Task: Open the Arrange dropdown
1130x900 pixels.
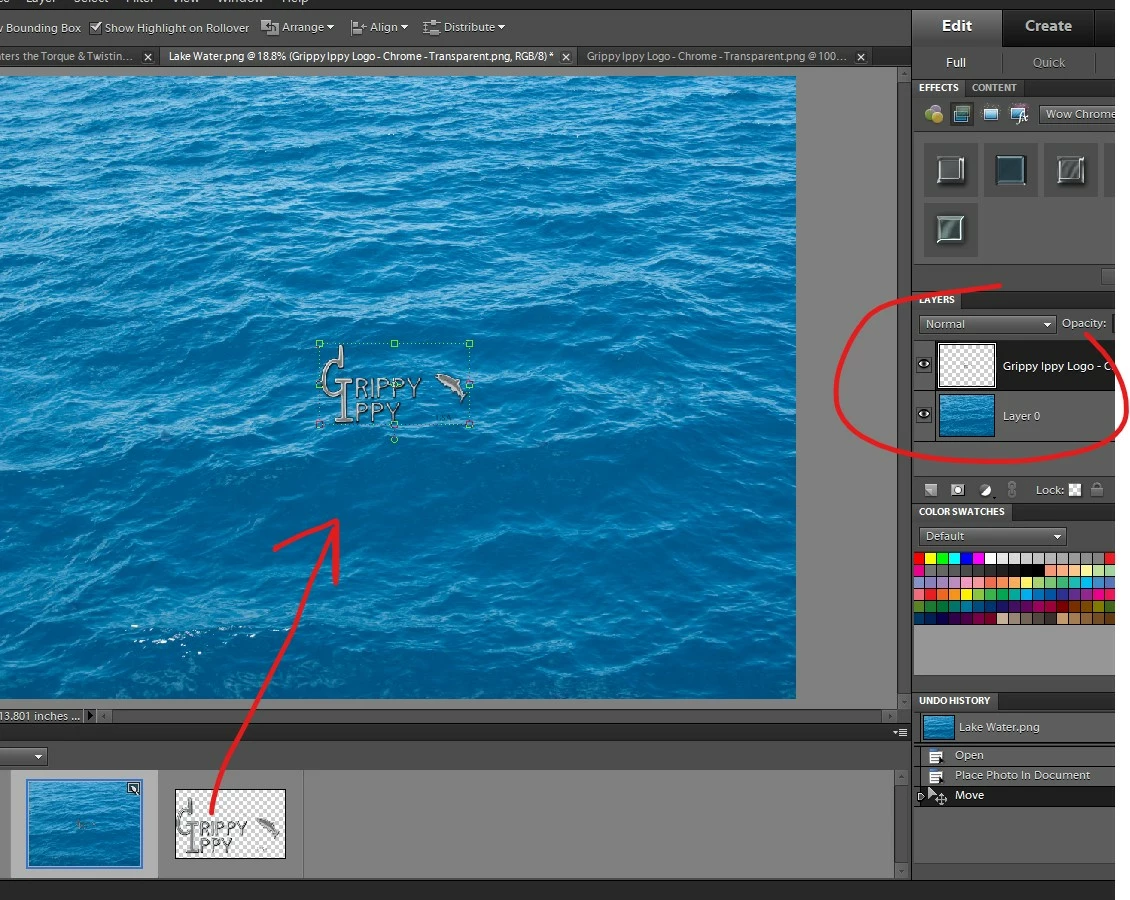Action: coord(298,27)
